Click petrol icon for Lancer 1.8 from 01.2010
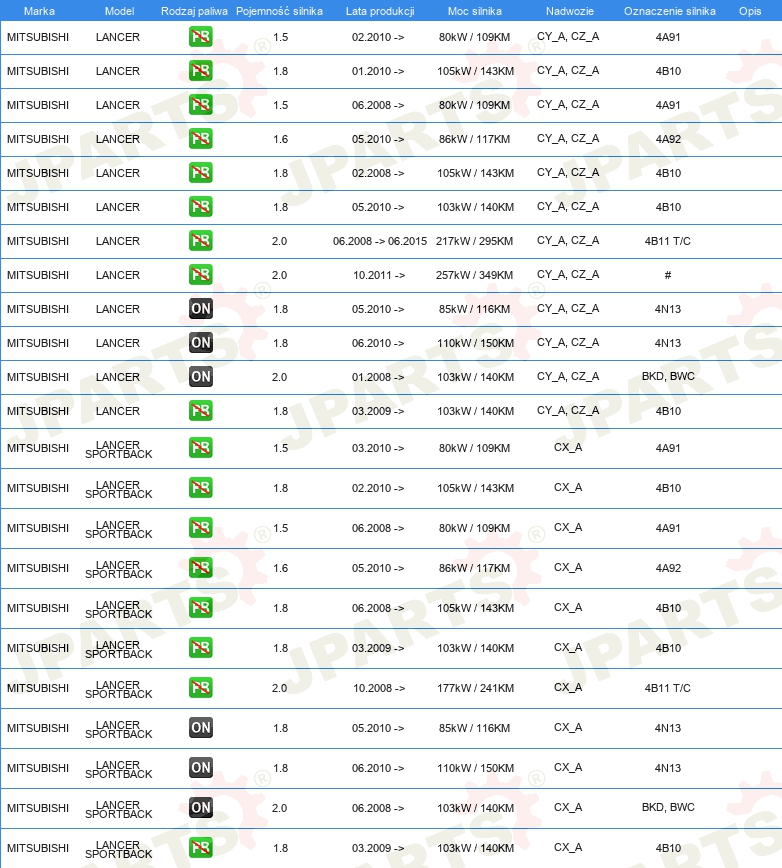 point(200,71)
